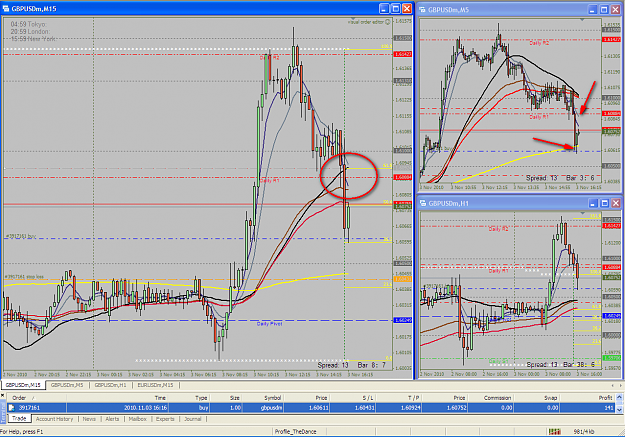625x437 pixels.
Task: Close the GBPUSDm,M15 chart window
Action: (x=407, y=8)
